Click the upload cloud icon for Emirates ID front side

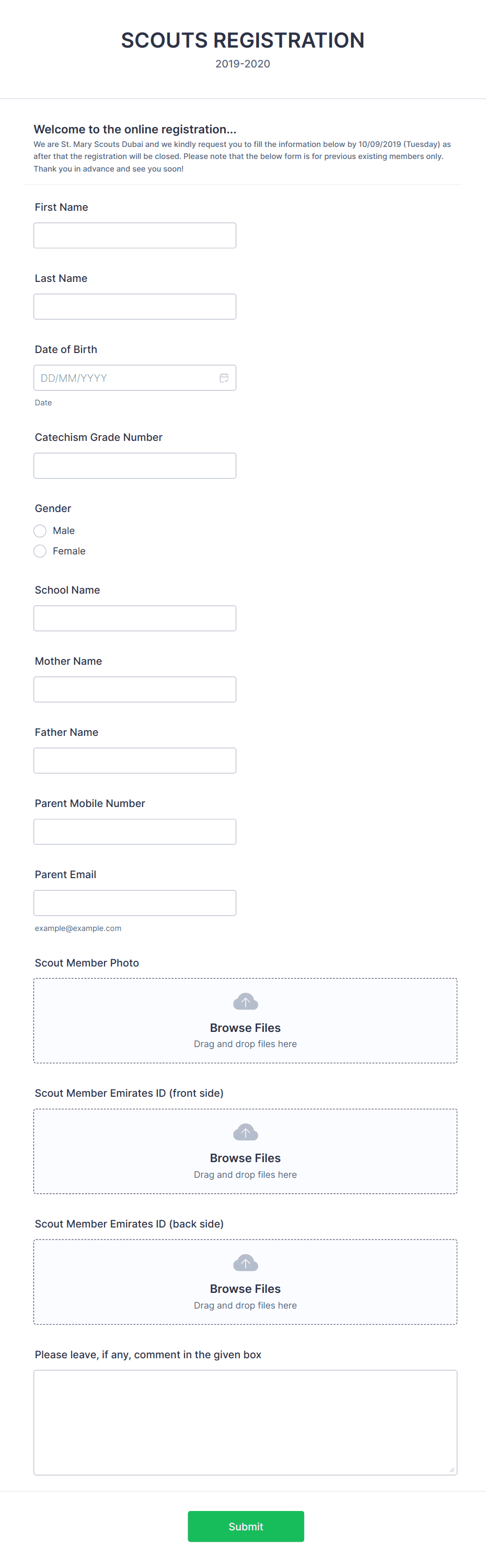pos(245,1132)
